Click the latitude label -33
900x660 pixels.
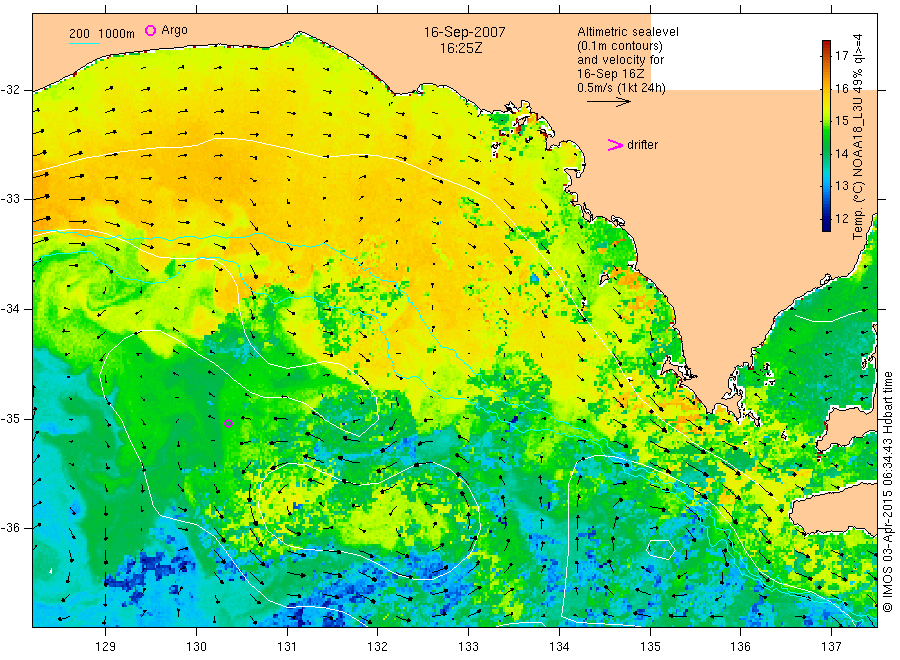point(10,199)
